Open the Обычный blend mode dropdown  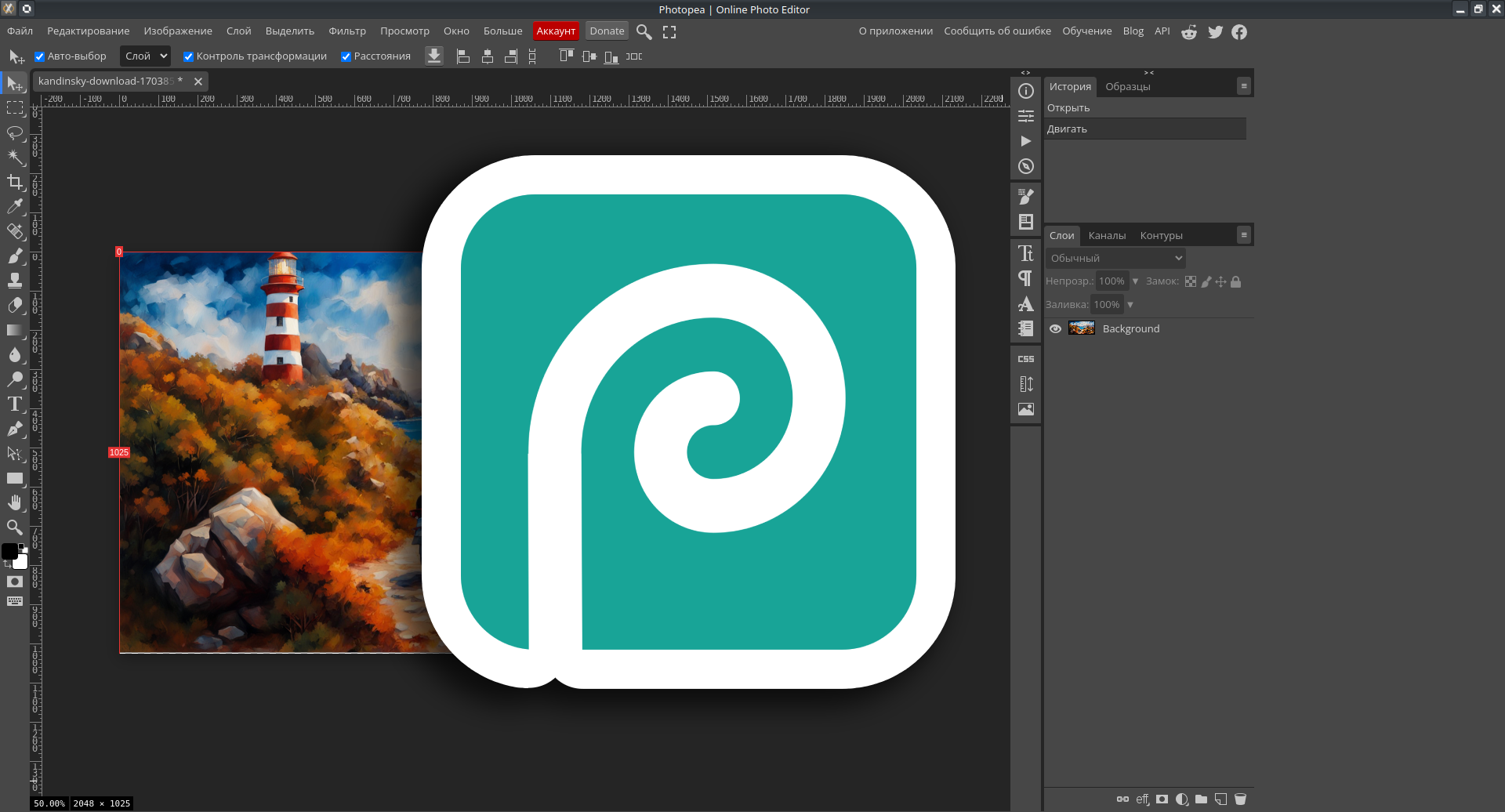pos(1115,258)
